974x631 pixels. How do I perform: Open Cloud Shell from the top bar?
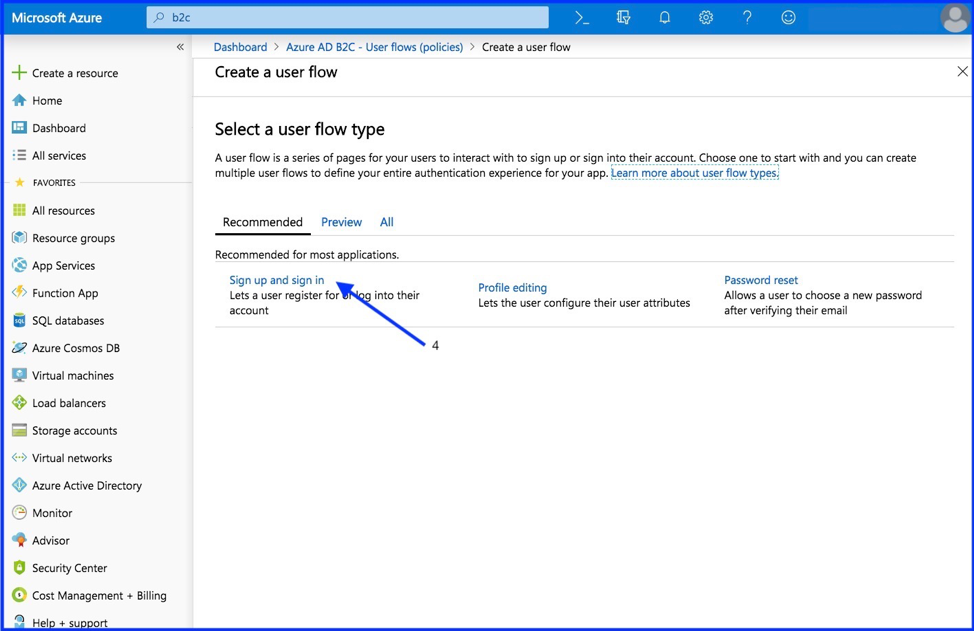click(581, 17)
